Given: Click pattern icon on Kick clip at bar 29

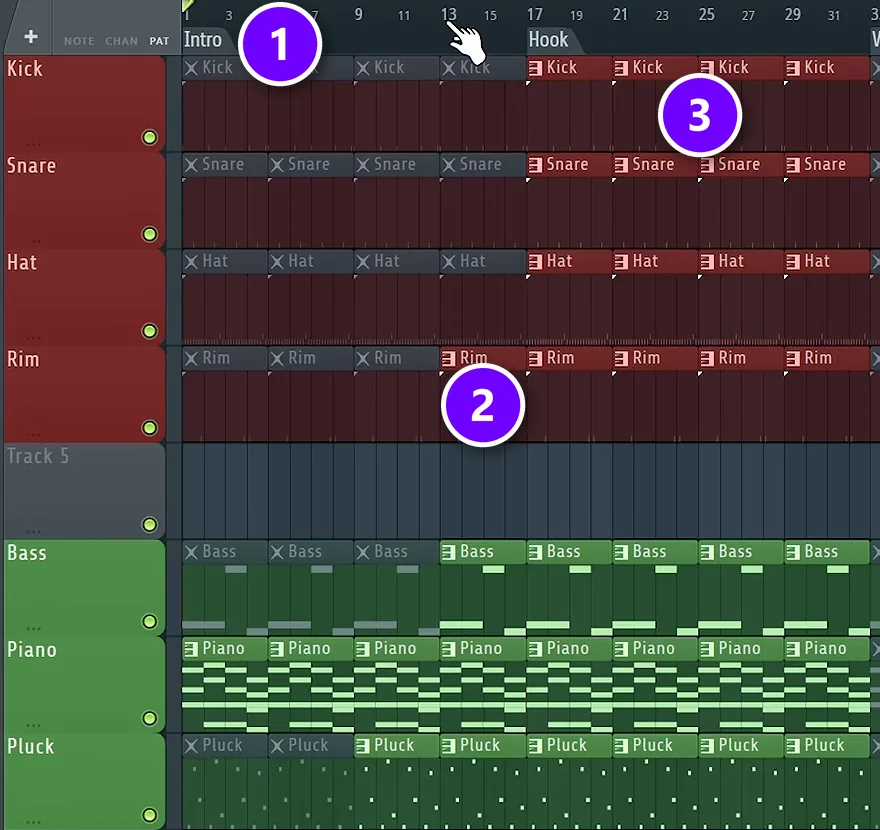Looking at the screenshot, I should [x=793, y=68].
